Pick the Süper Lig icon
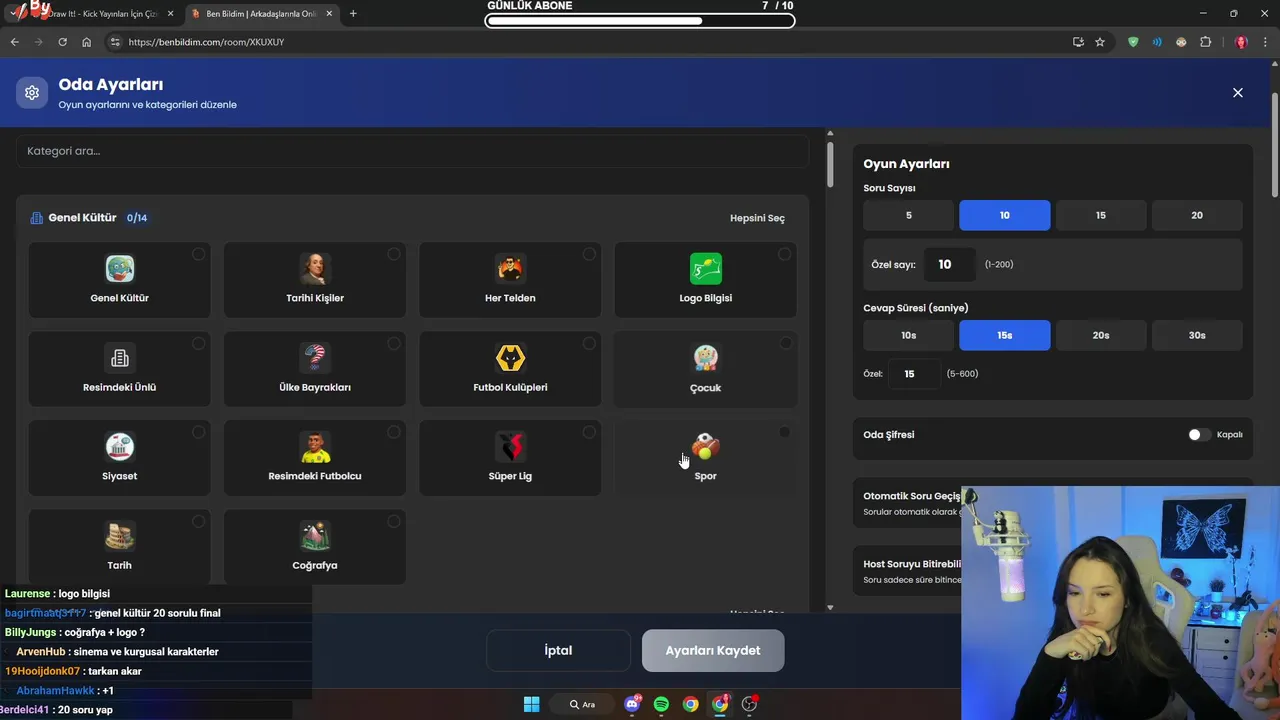The width and height of the screenshot is (1280, 720). click(510, 447)
